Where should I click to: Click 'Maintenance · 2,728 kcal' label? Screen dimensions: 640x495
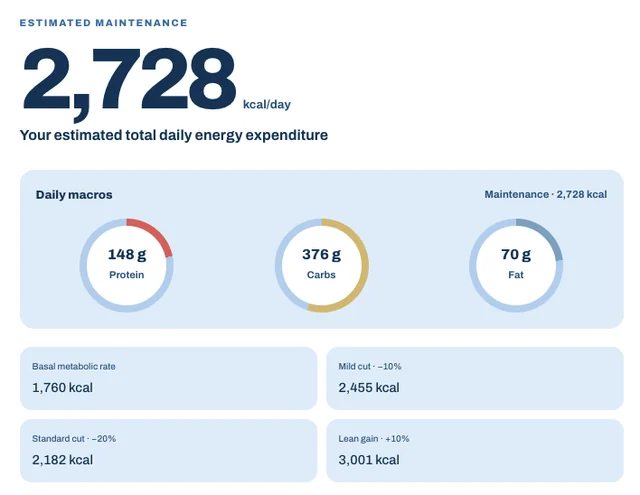(546, 194)
